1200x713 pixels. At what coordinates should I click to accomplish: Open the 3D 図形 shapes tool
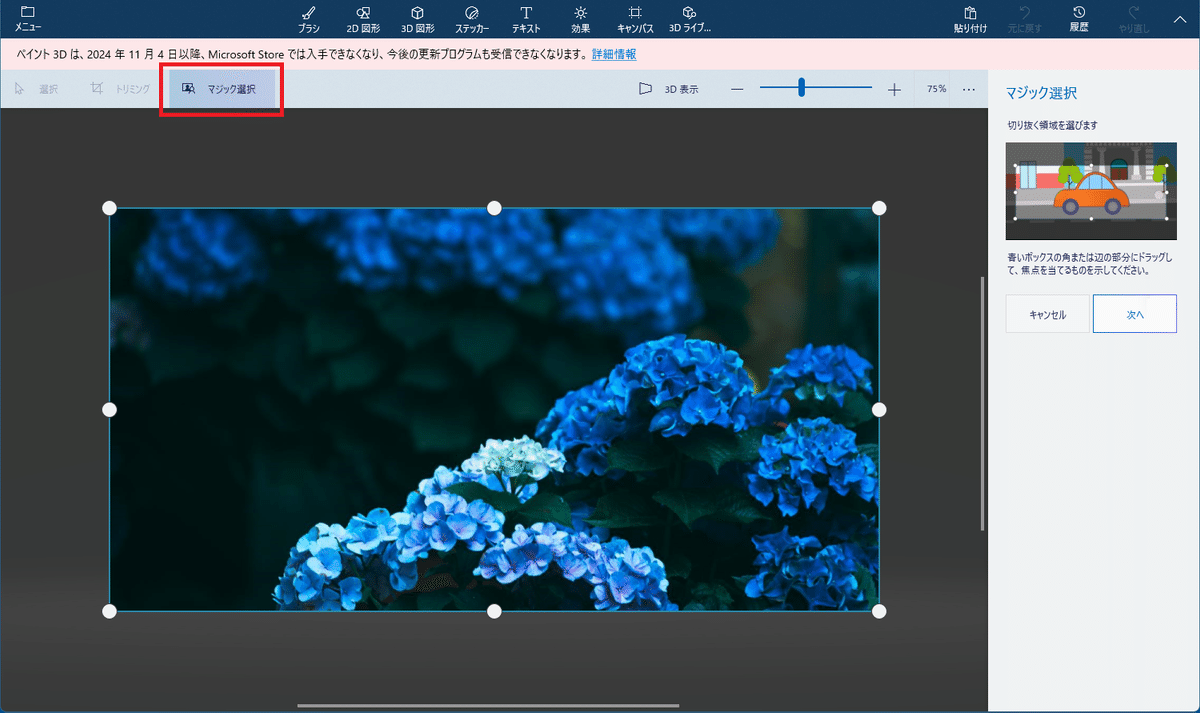pos(417,18)
